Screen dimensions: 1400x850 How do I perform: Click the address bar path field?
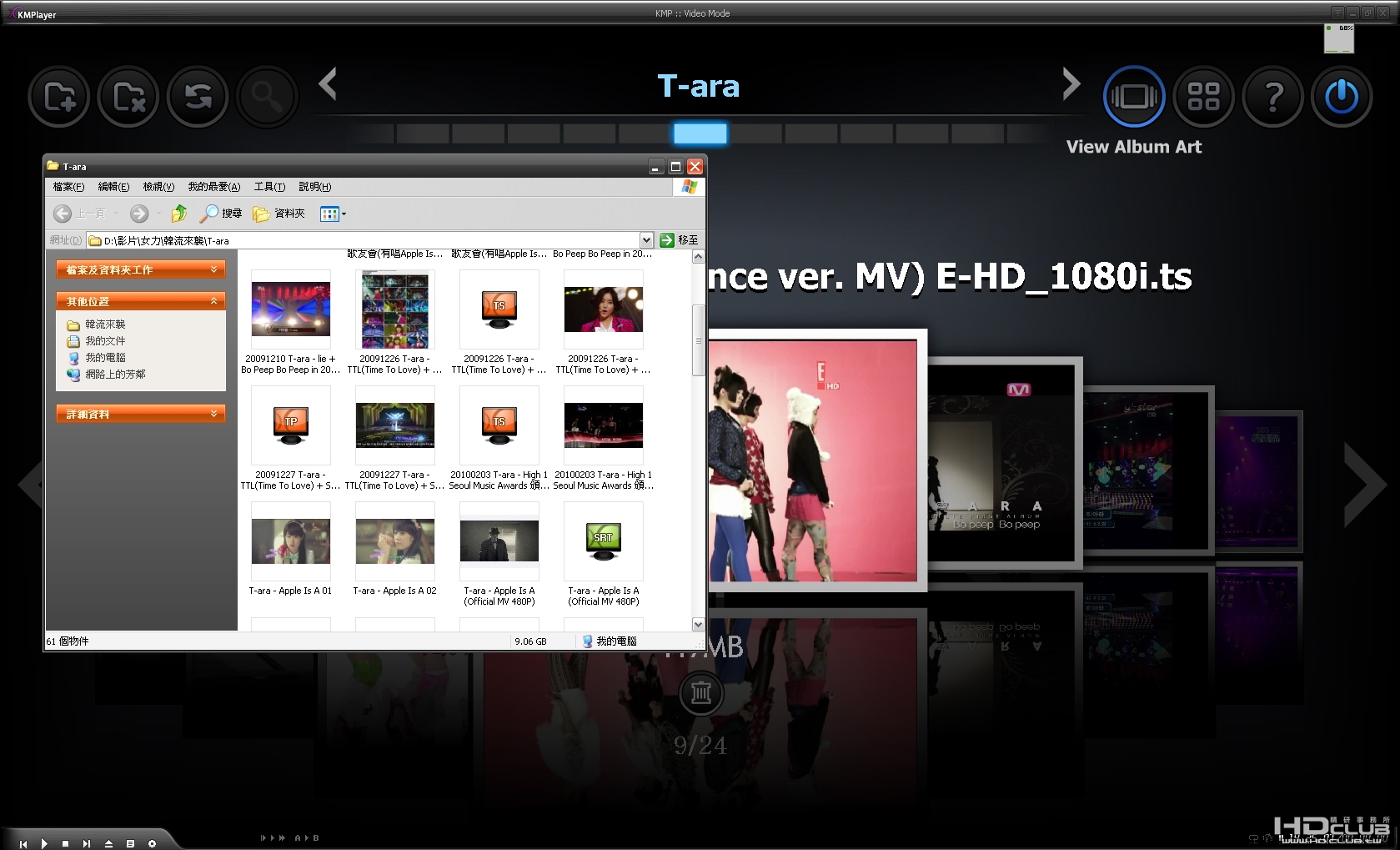tap(364, 240)
